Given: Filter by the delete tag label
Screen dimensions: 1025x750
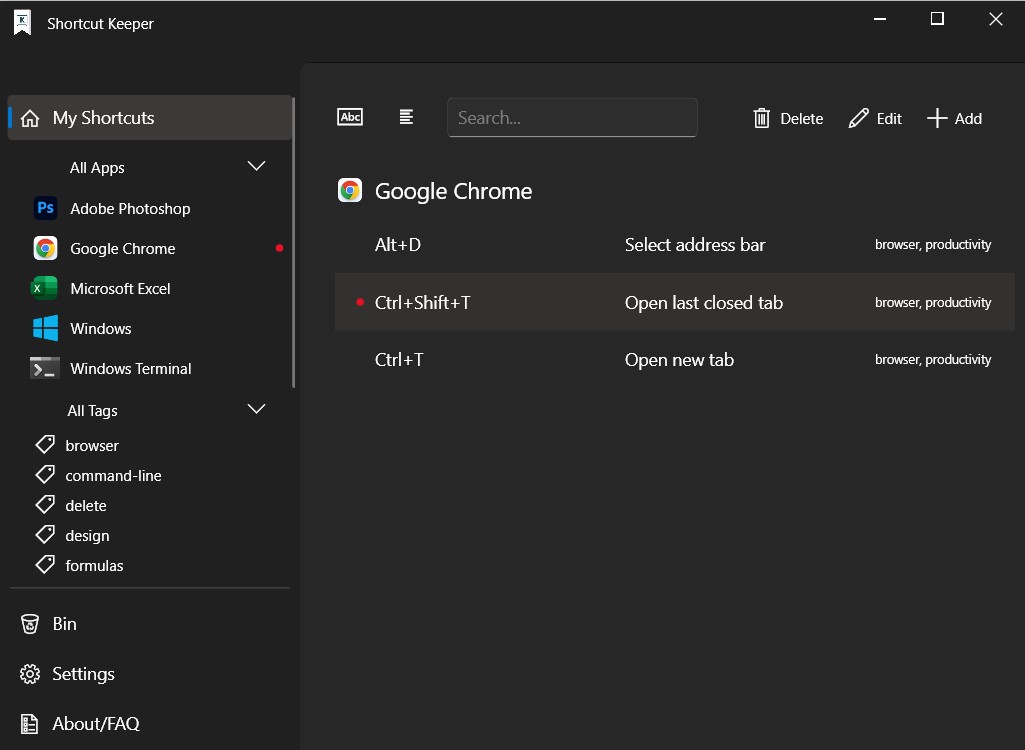Looking at the screenshot, I should (86, 505).
